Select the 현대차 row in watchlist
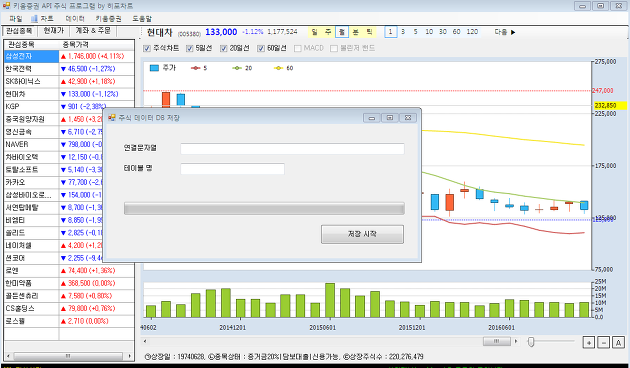Viewport: 630px width, 368px height. [x=69, y=94]
